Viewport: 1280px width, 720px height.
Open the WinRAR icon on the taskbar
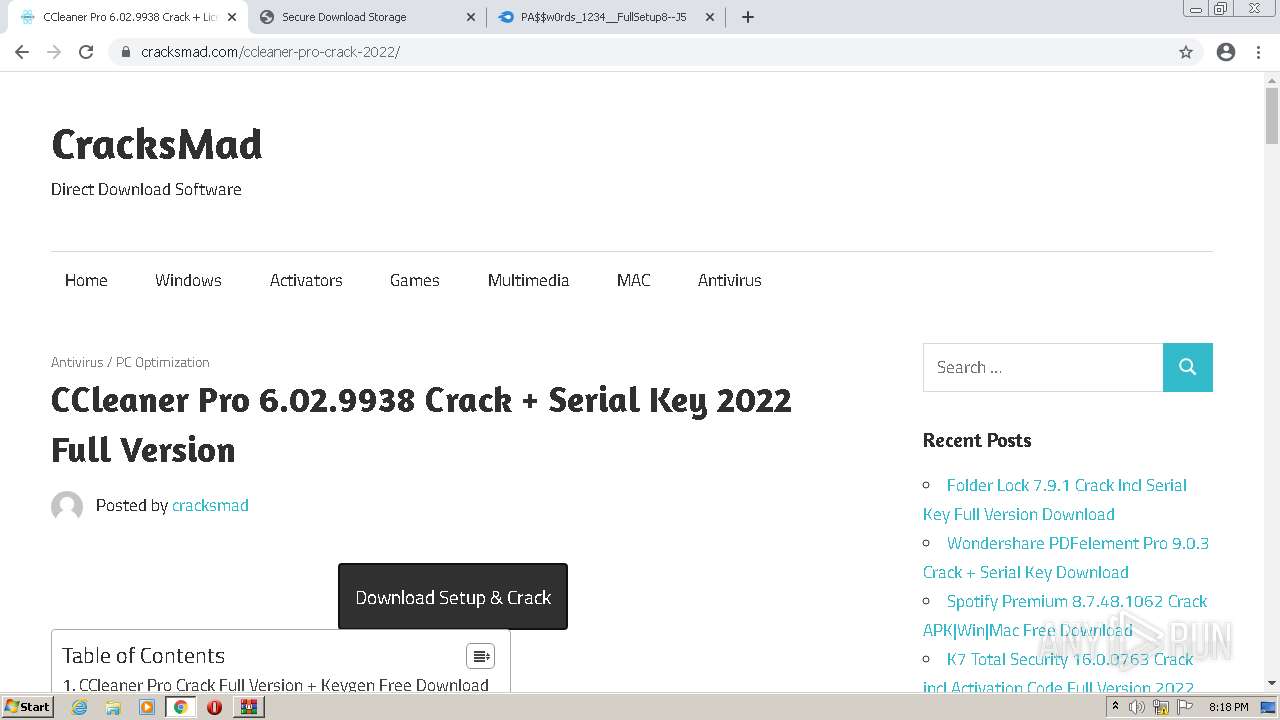tap(249, 707)
